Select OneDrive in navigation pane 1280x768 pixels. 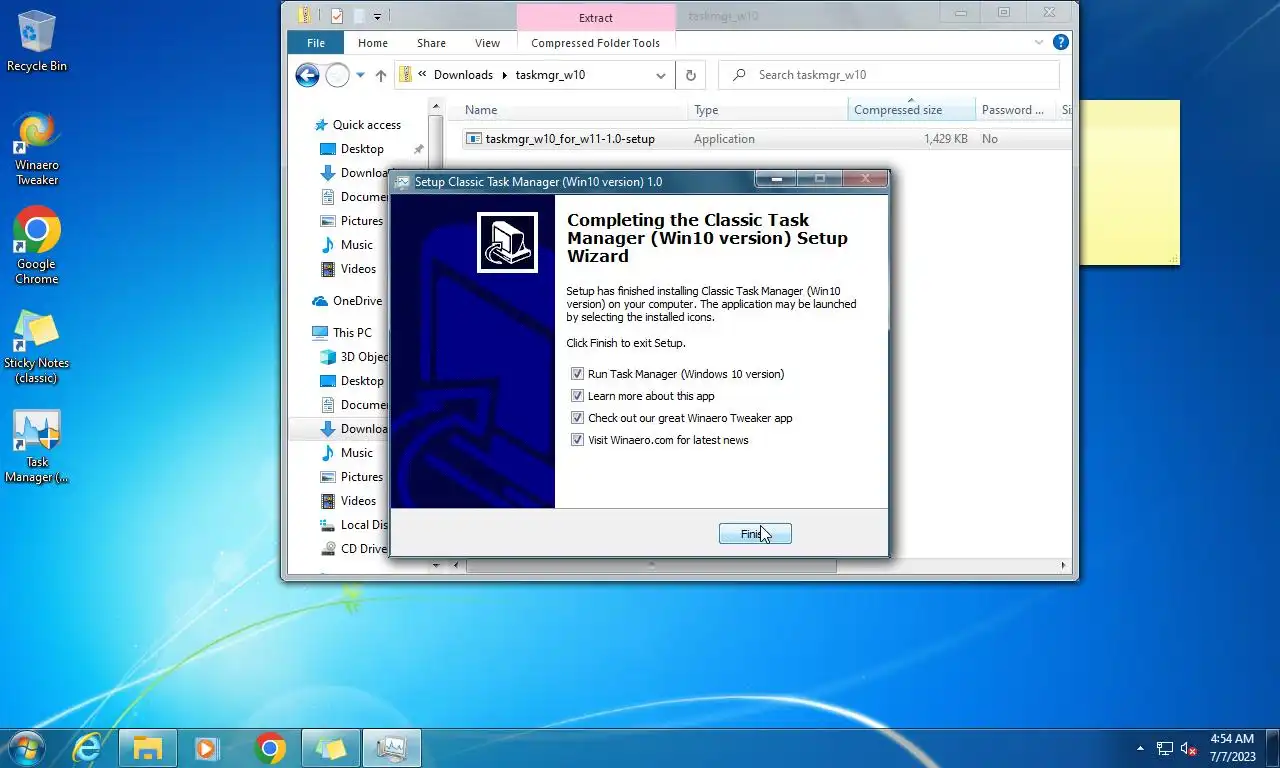pos(347,301)
